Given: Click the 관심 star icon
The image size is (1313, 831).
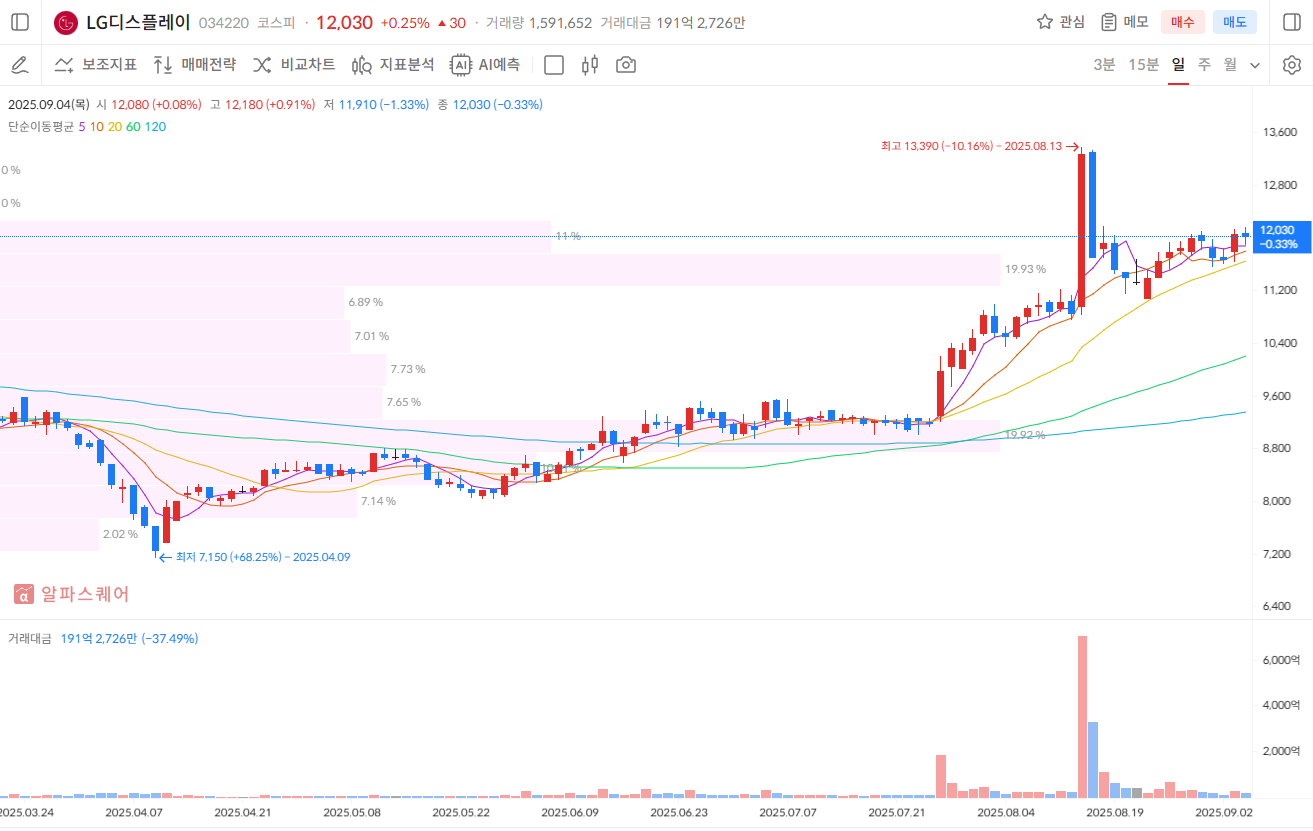Looking at the screenshot, I should (1045, 22).
